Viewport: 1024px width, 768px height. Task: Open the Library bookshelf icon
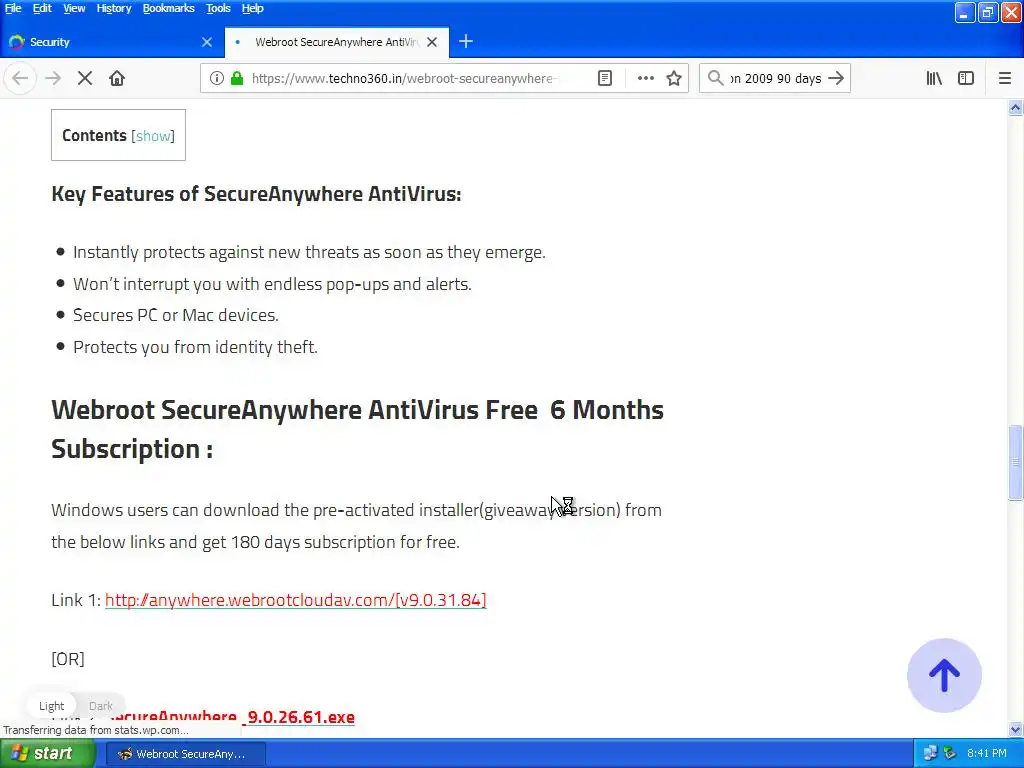[x=934, y=78]
